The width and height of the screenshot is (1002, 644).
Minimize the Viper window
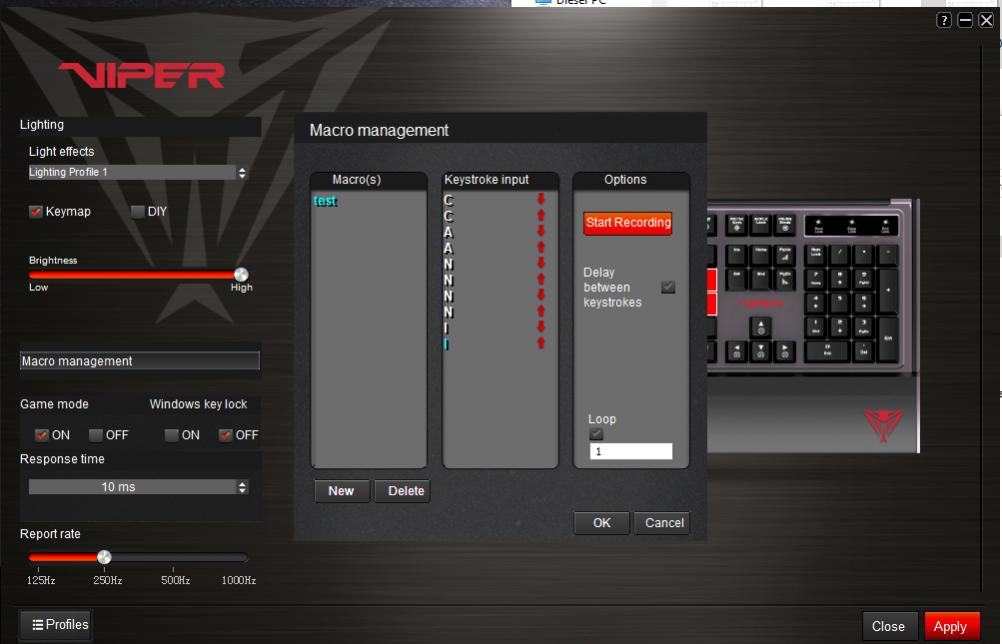965,20
